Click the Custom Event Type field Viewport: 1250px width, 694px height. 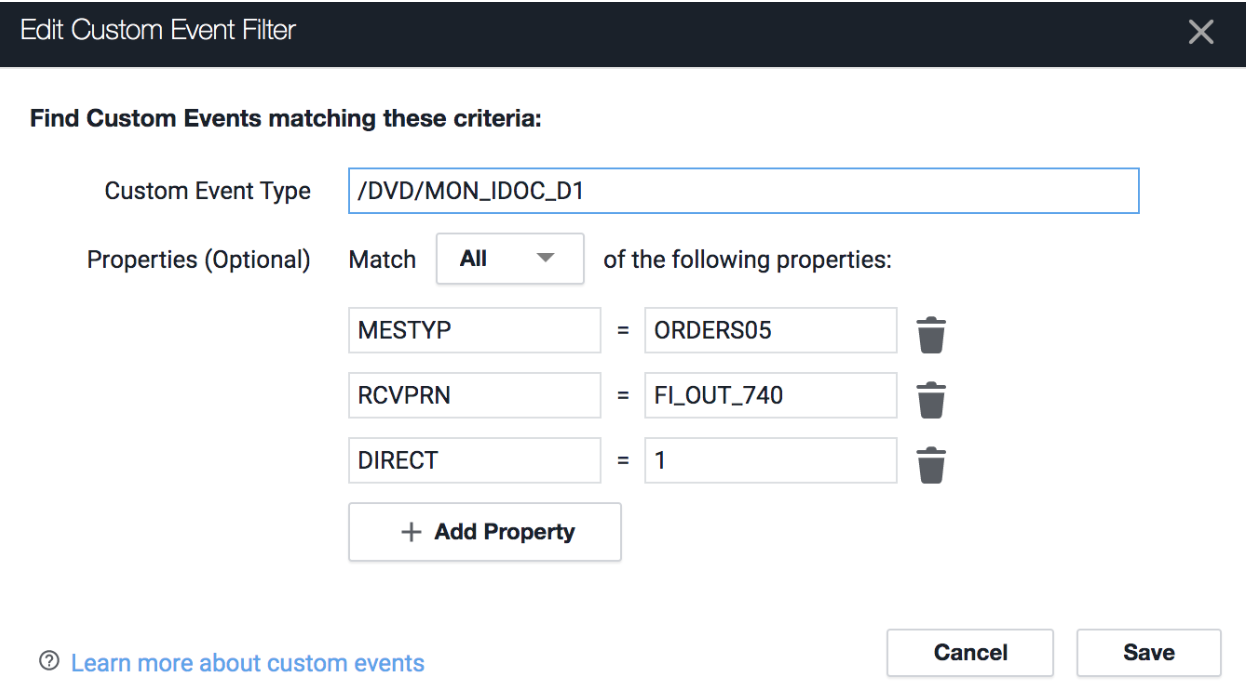tap(743, 191)
